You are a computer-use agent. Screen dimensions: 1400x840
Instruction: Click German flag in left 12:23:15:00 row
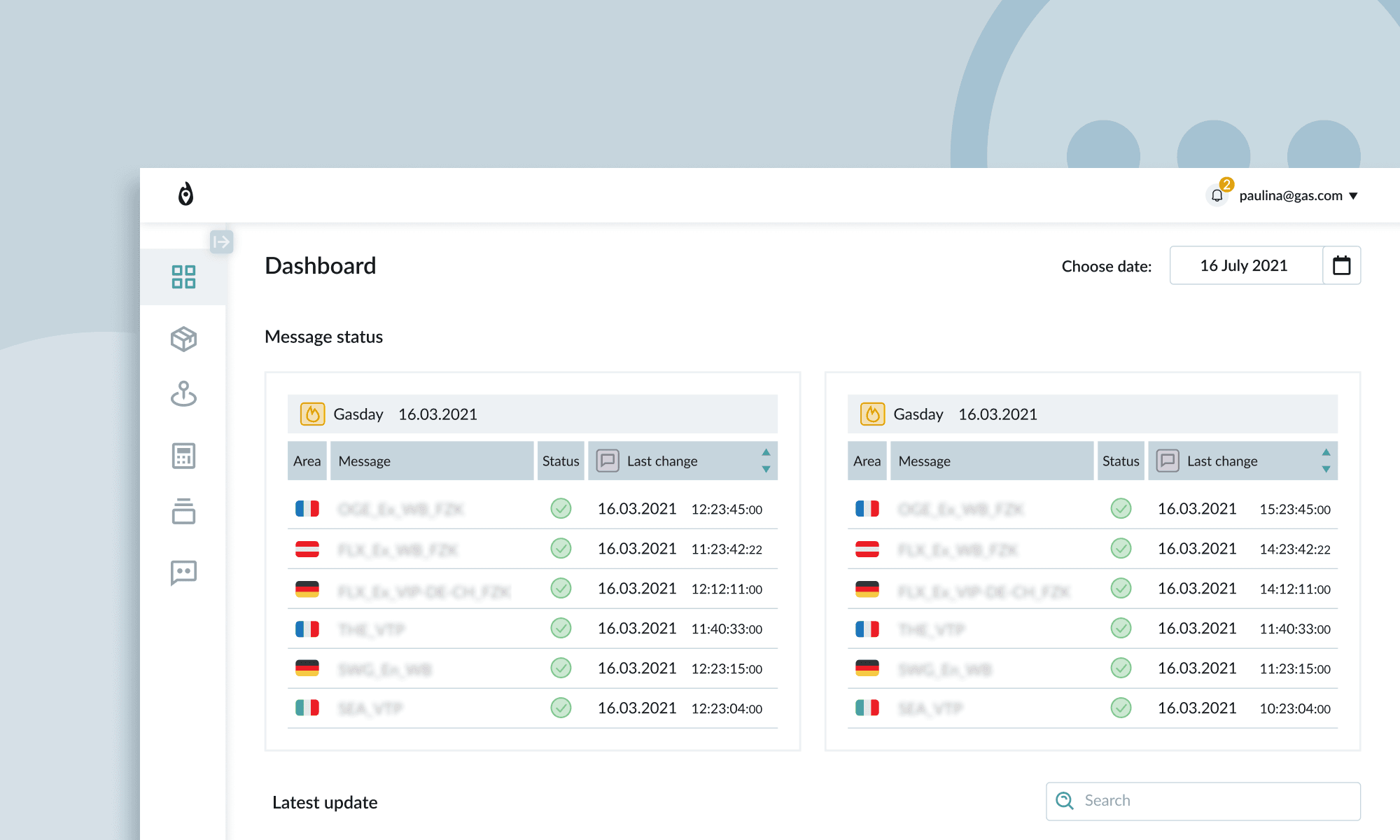(307, 668)
